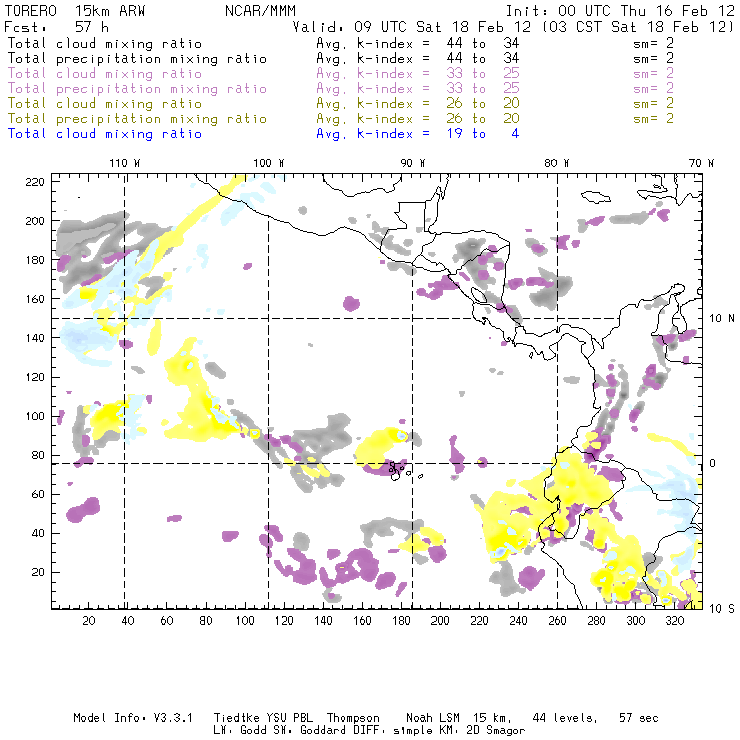Select the 'Fcst: 57 h' forecast label

point(57,27)
